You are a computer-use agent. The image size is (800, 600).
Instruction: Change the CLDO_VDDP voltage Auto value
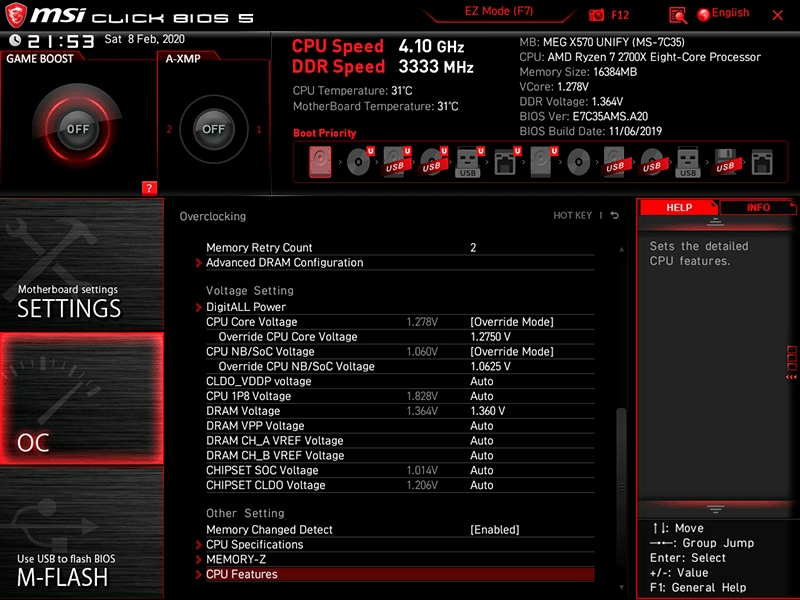(482, 381)
